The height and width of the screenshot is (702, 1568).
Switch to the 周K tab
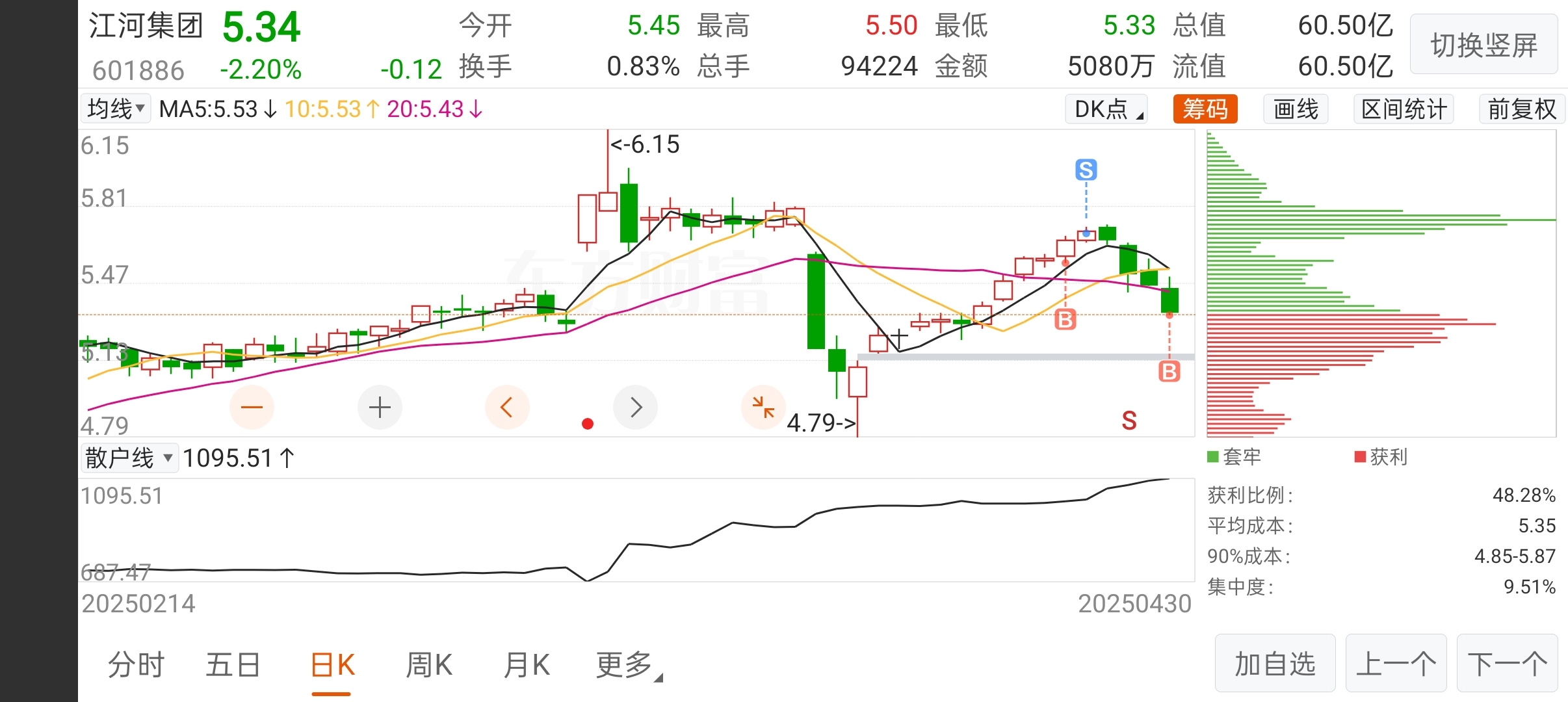pyautogui.click(x=428, y=665)
